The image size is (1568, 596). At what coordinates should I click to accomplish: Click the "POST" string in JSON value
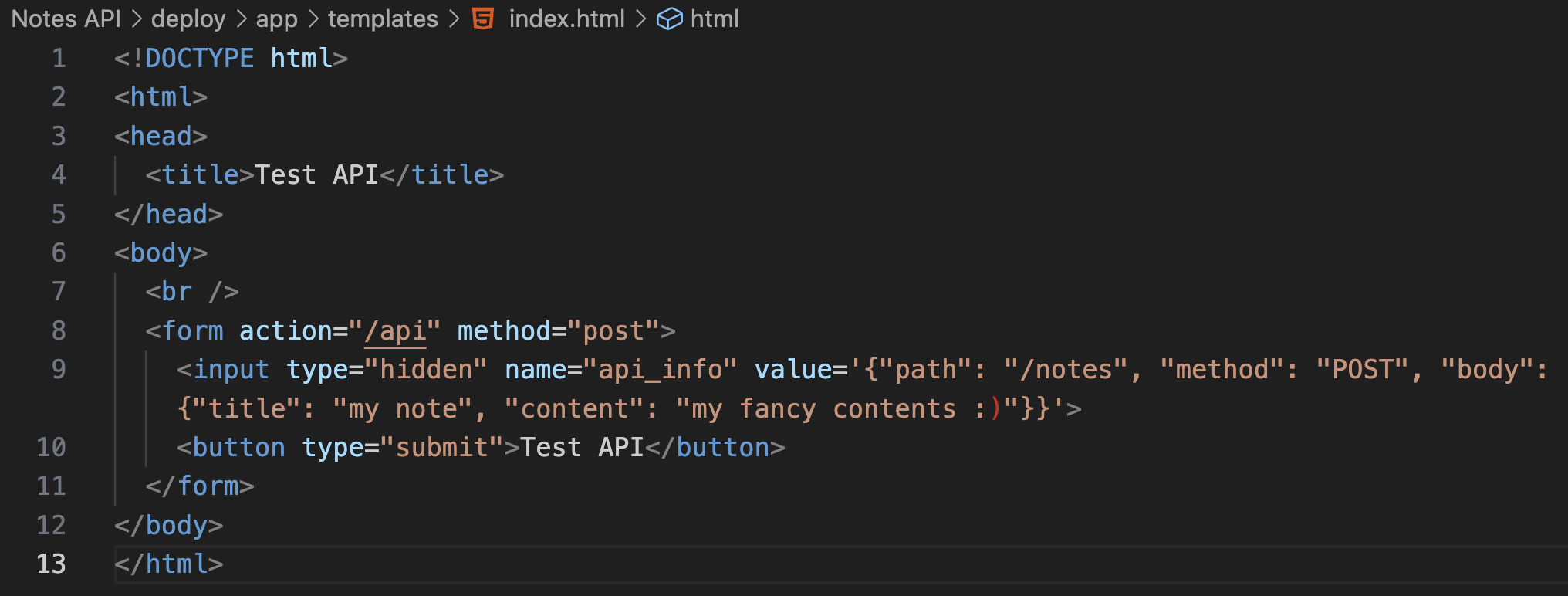[x=1362, y=370]
